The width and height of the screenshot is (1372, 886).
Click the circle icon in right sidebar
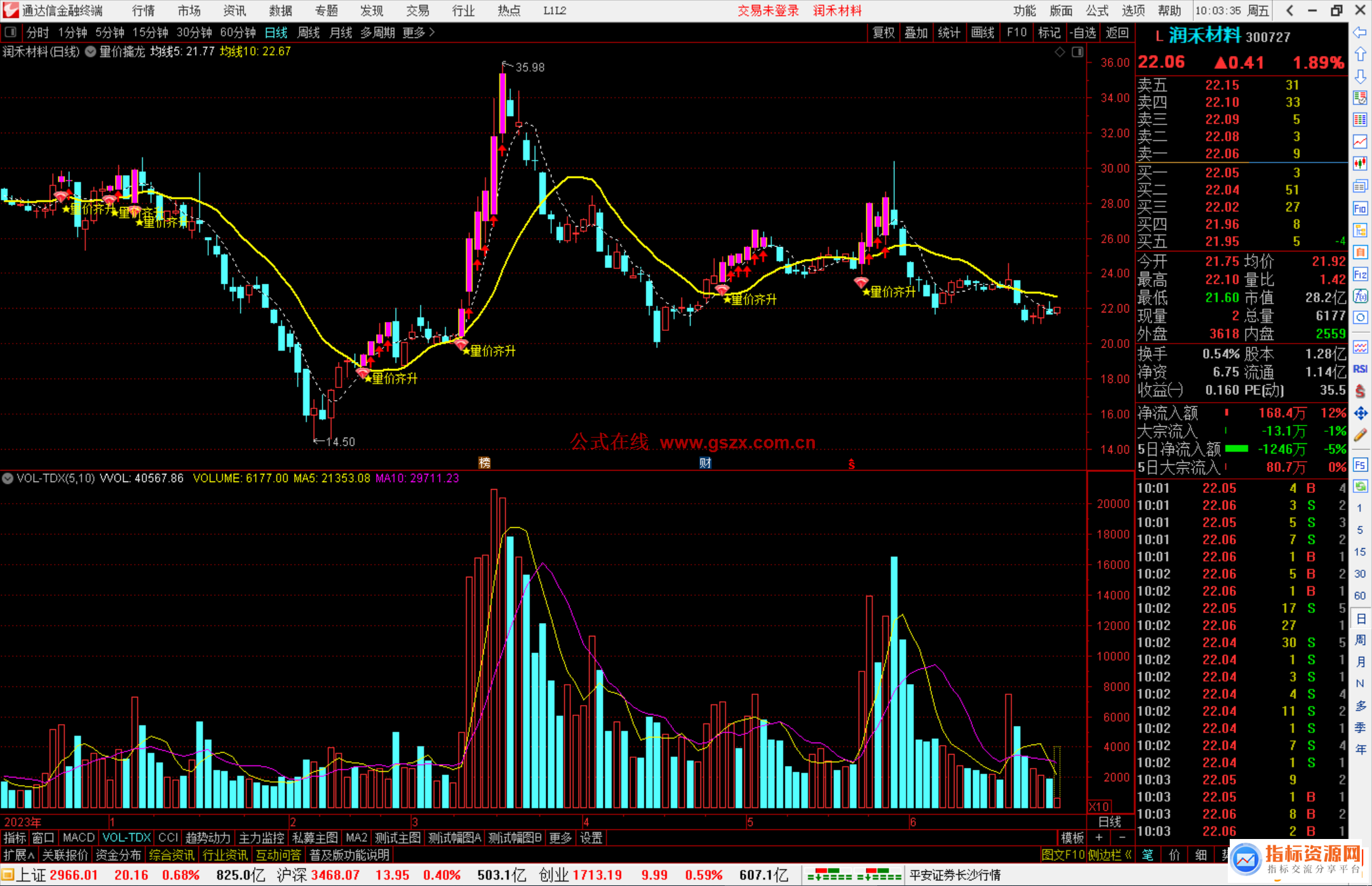click(1360, 318)
